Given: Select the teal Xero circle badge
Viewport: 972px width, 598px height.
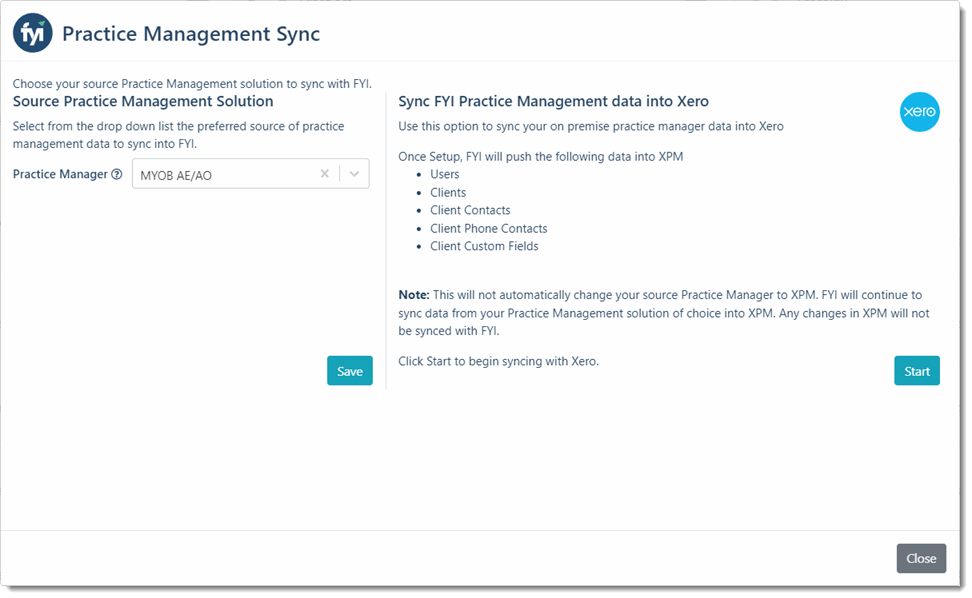Looking at the screenshot, I should pos(917,112).
